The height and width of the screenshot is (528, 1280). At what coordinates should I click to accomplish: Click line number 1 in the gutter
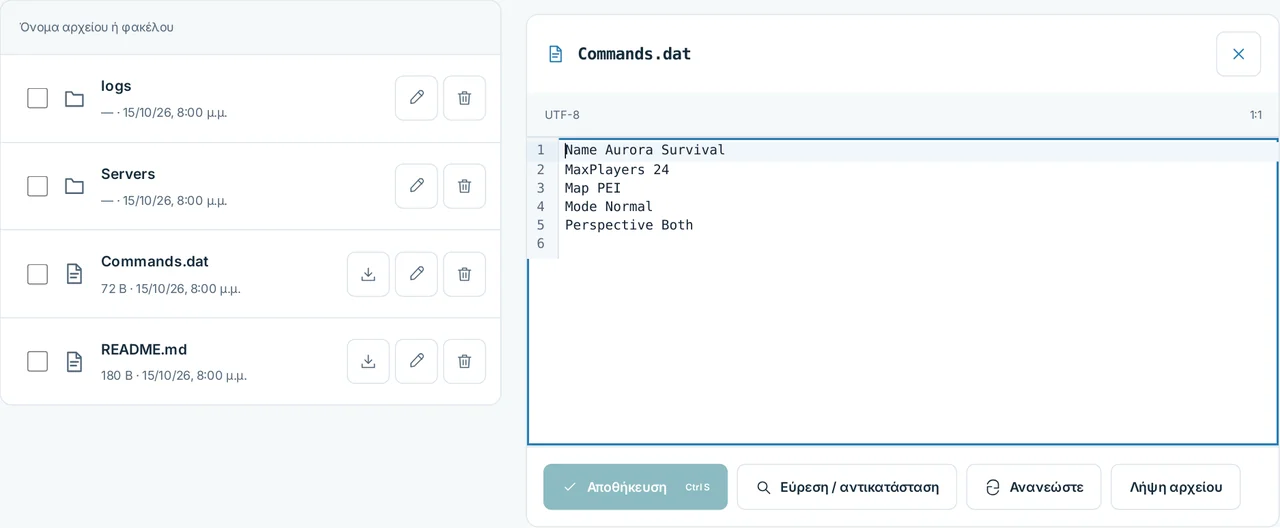pos(540,150)
